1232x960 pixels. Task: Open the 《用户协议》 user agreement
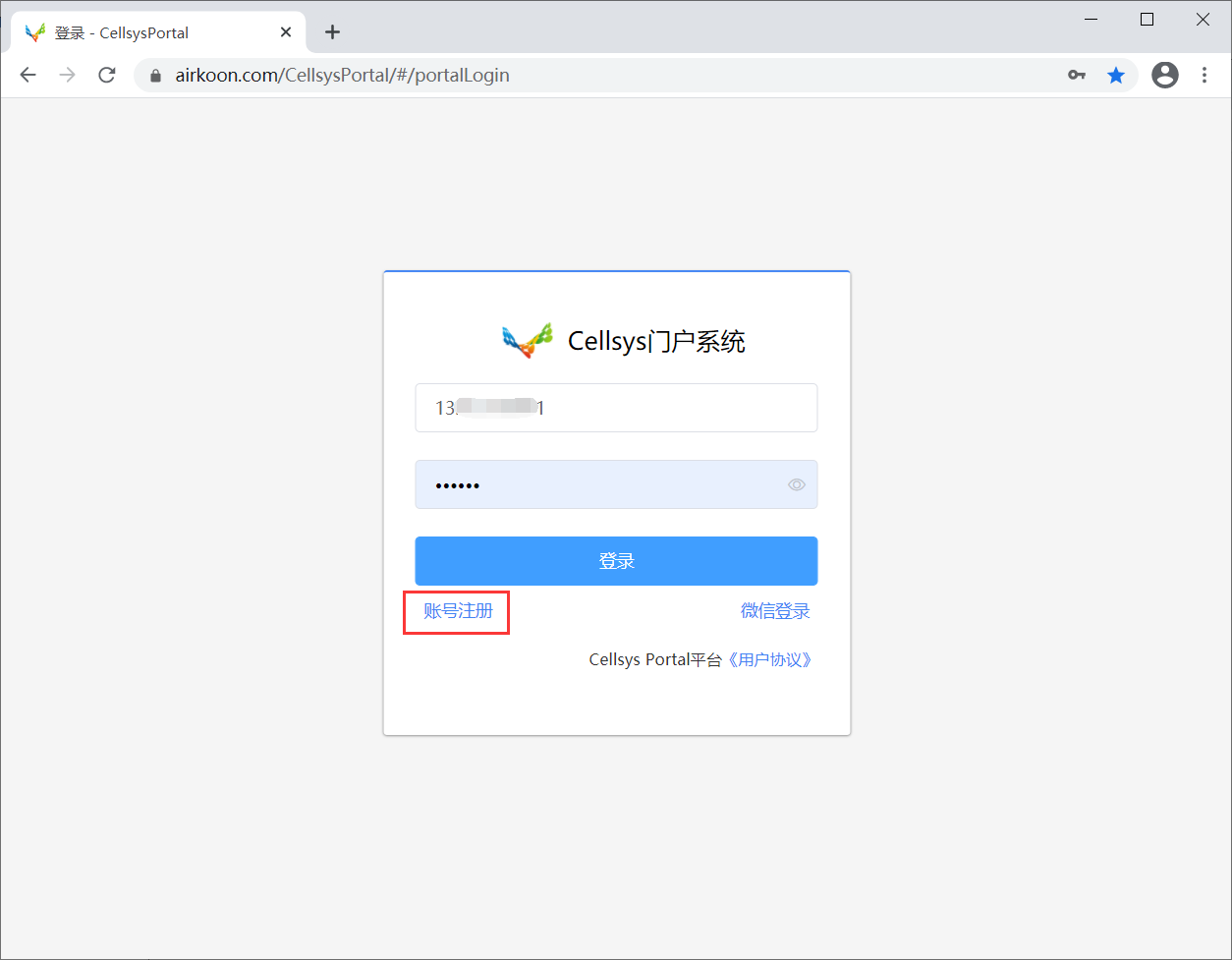click(770, 659)
